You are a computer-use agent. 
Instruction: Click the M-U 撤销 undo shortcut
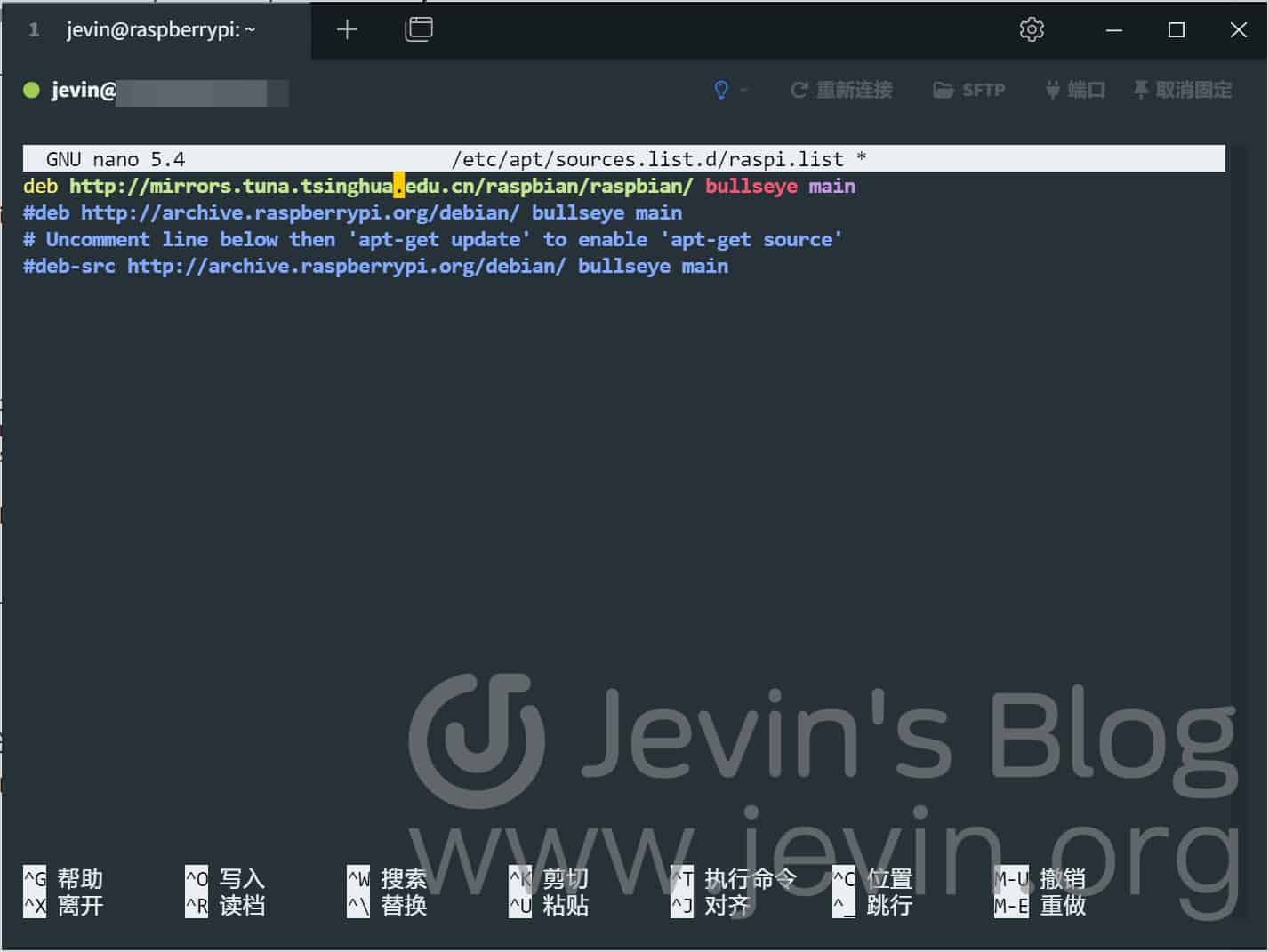1040,878
